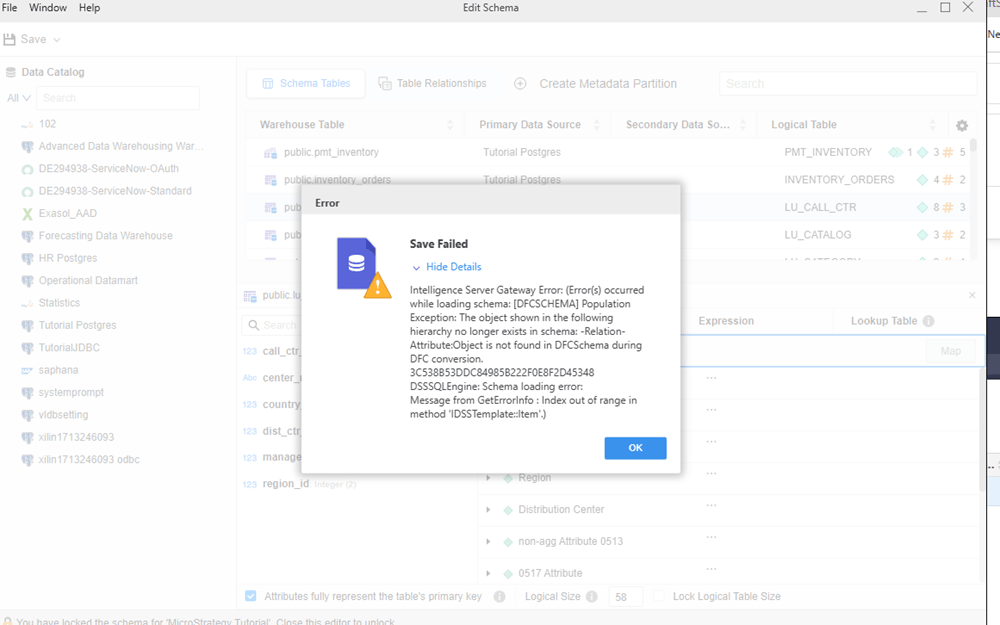Open the File menu
1000x625 pixels.
(x=10, y=8)
